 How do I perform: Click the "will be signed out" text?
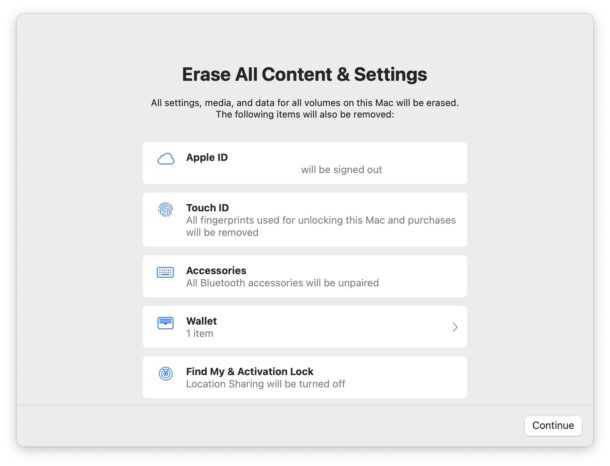pyautogui.click(x=341, y=170)
